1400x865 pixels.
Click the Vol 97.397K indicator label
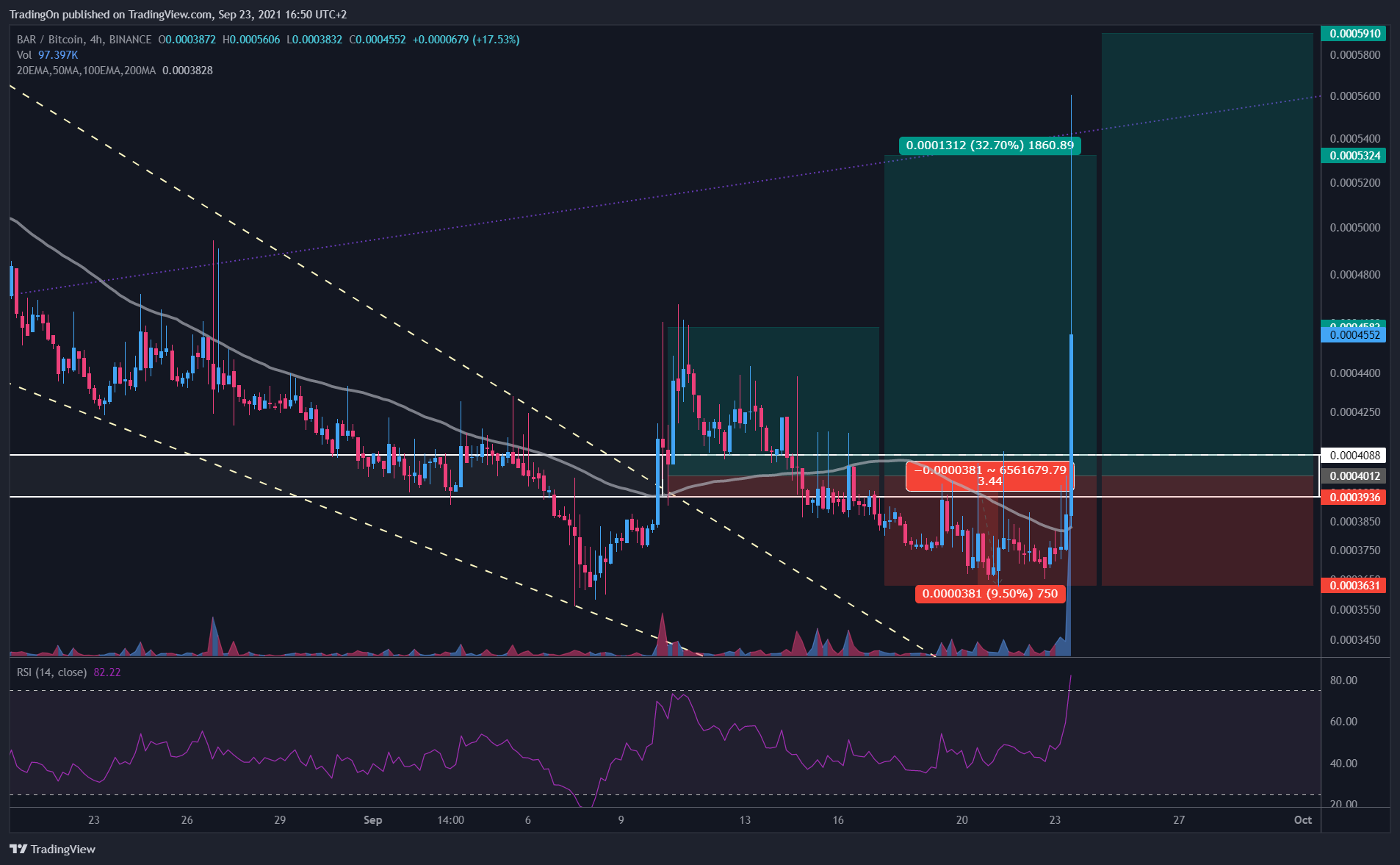48,55
